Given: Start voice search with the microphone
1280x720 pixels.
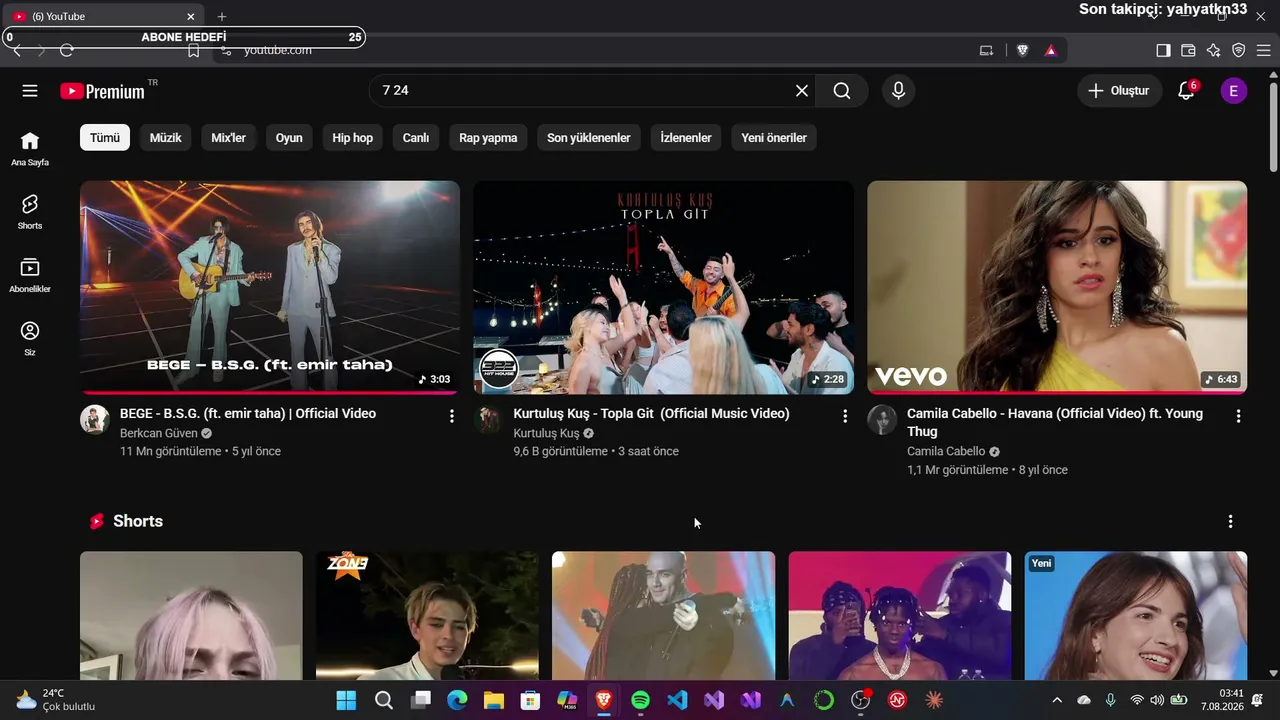Looking at the screenshot, I should [x=898, y=91].
